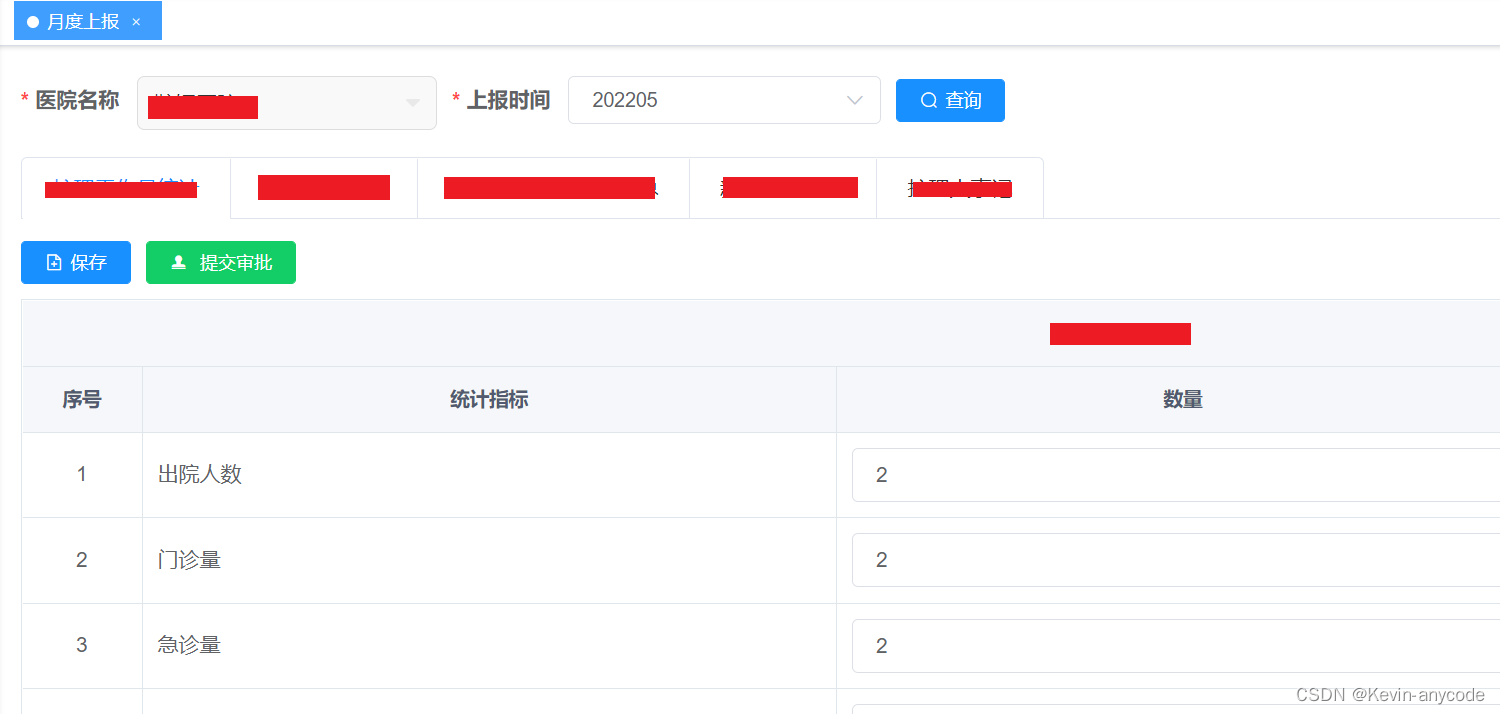Switch to the 月度上报 page tab
1500x714 pixels.
pyautogui.click(x=88, y=21)
